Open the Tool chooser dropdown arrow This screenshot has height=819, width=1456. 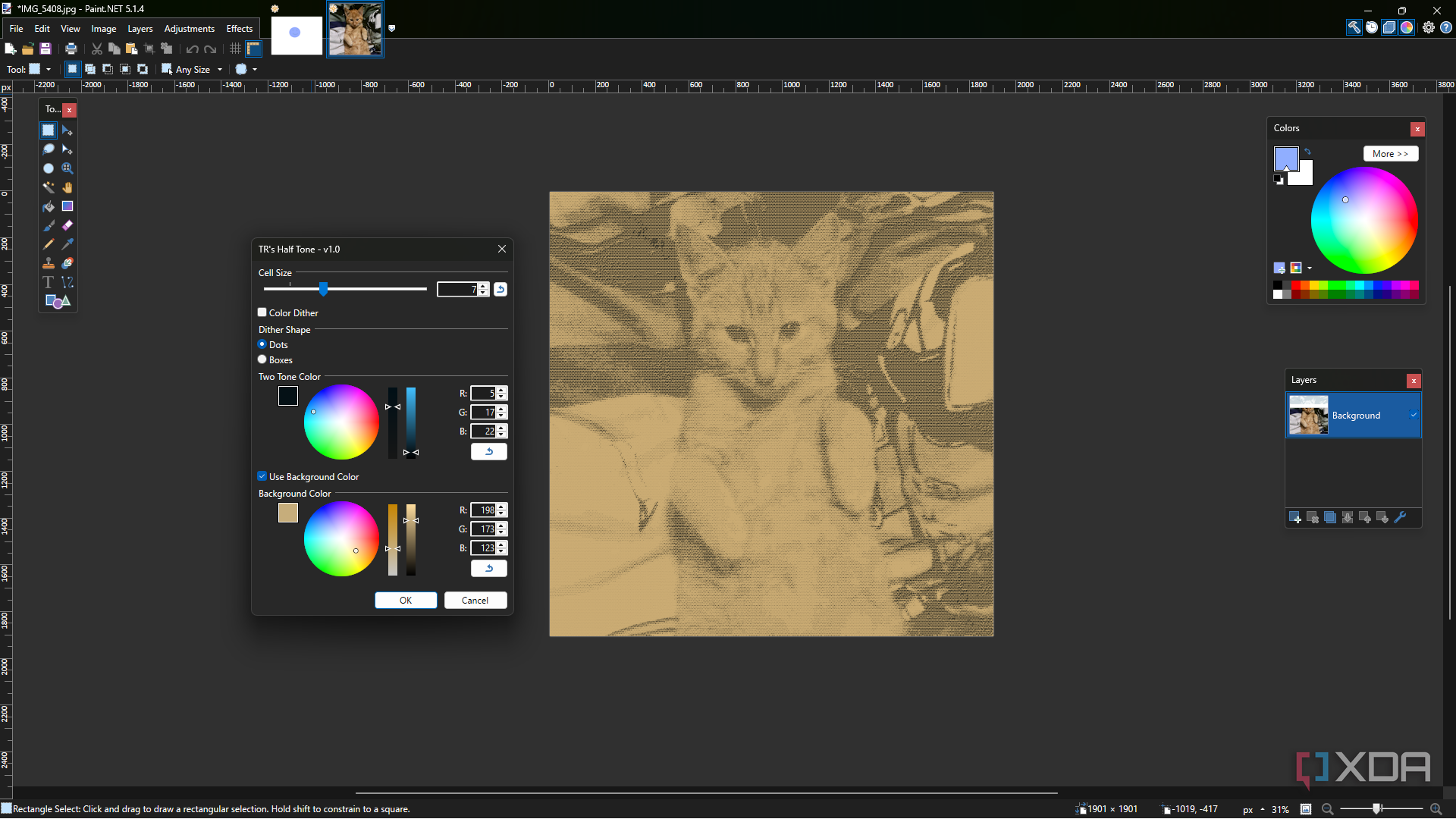click(x=49, y=70)
